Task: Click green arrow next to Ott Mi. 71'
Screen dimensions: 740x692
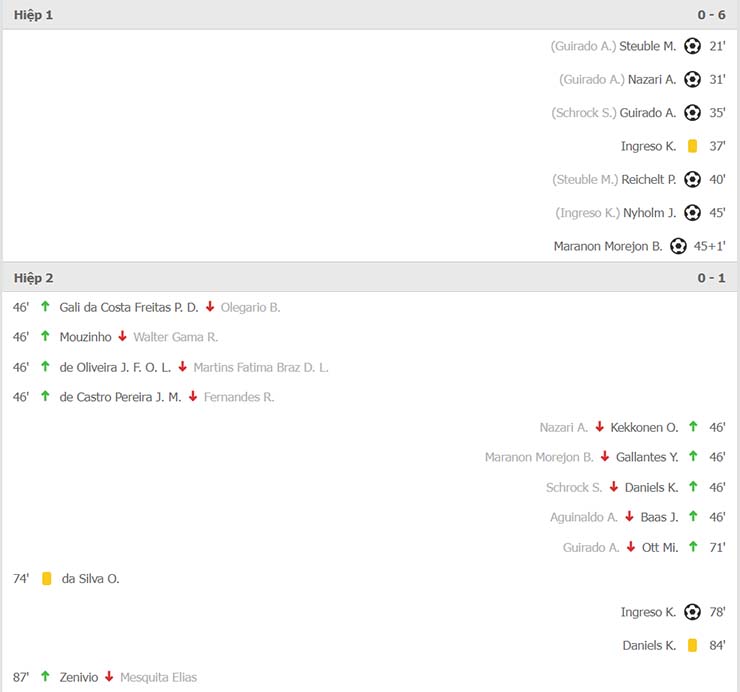Action: click(693, 547)
